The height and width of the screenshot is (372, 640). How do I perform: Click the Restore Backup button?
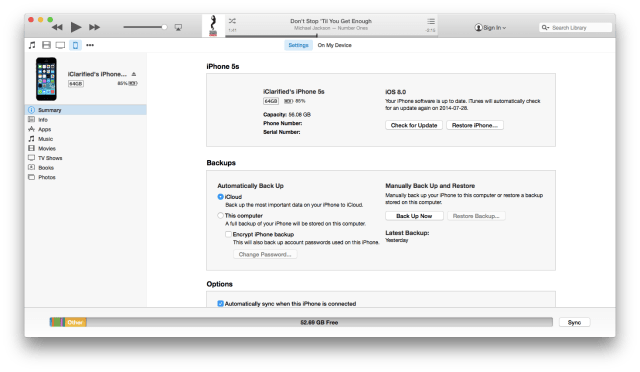[476, 216]
